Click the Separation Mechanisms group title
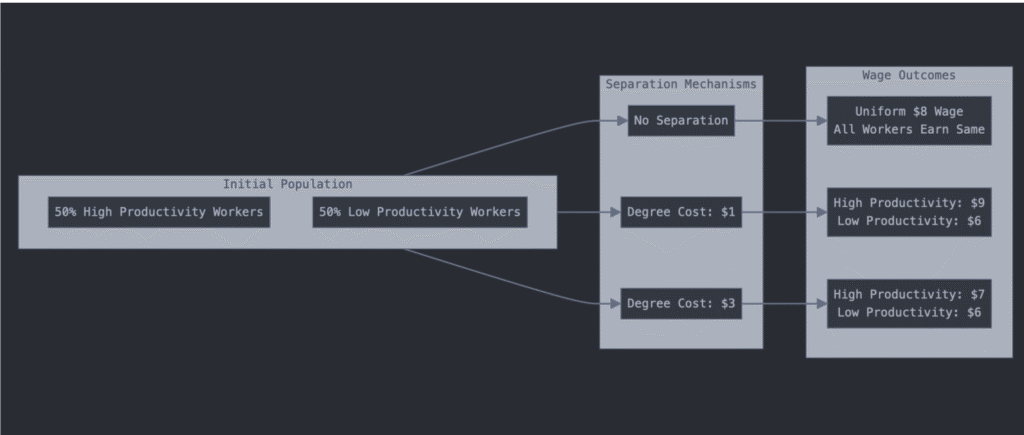This screenshot has height=435, width=1024. [681, 84]
